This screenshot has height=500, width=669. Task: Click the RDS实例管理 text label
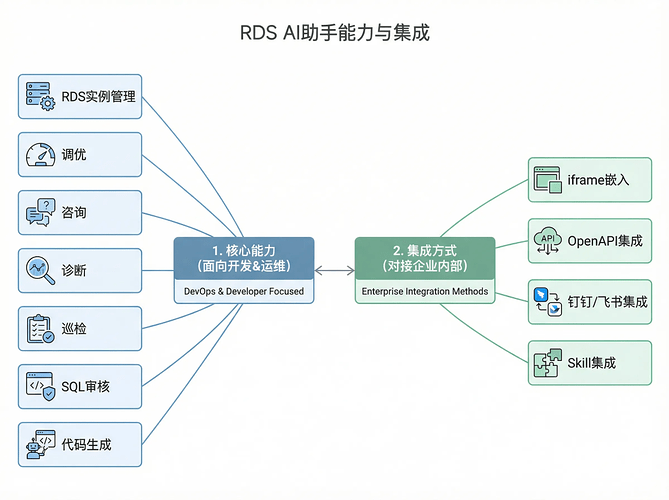point(98,97)
